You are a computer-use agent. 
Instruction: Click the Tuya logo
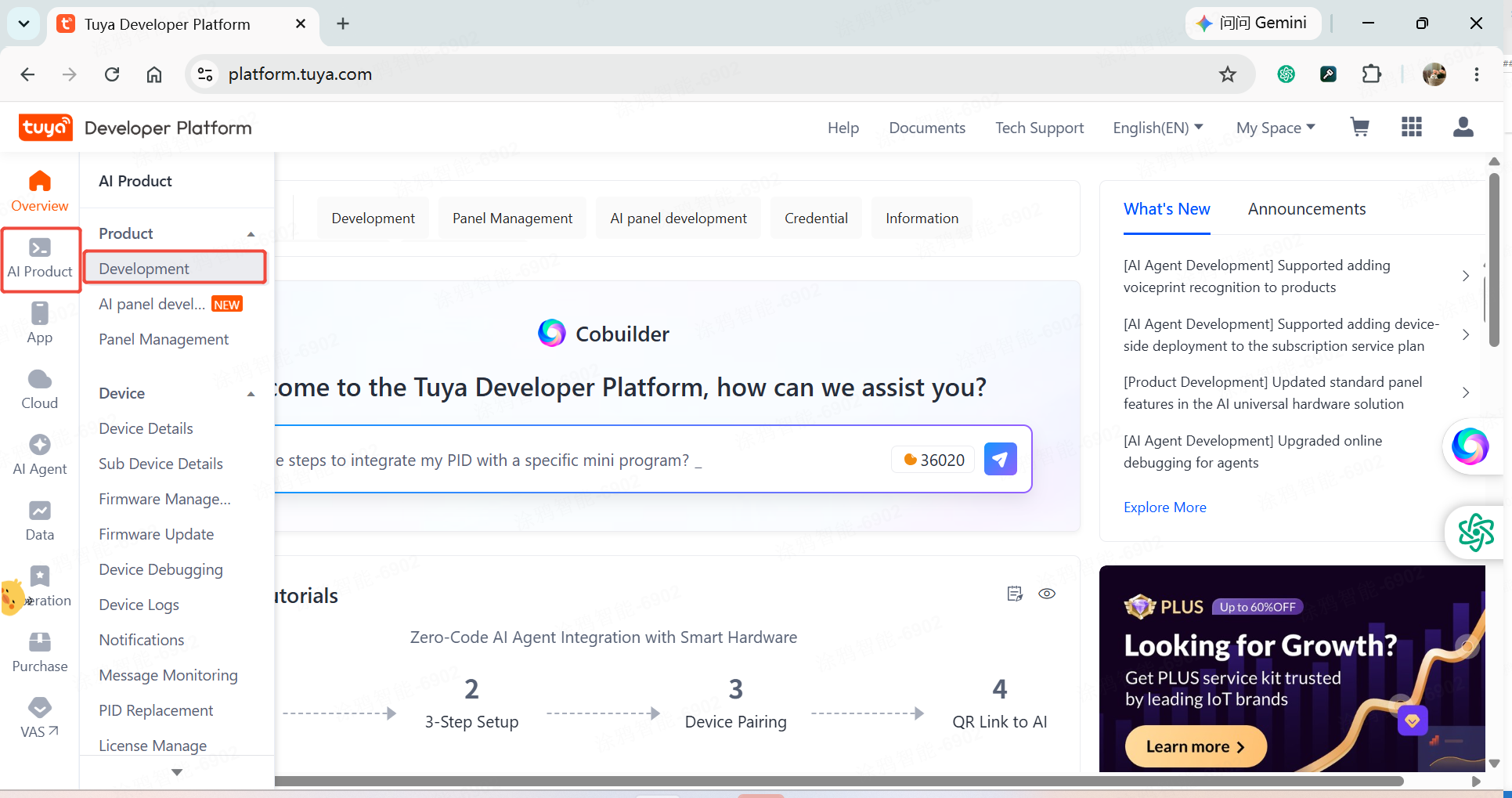pyautogui.click(x=45, y=128)
